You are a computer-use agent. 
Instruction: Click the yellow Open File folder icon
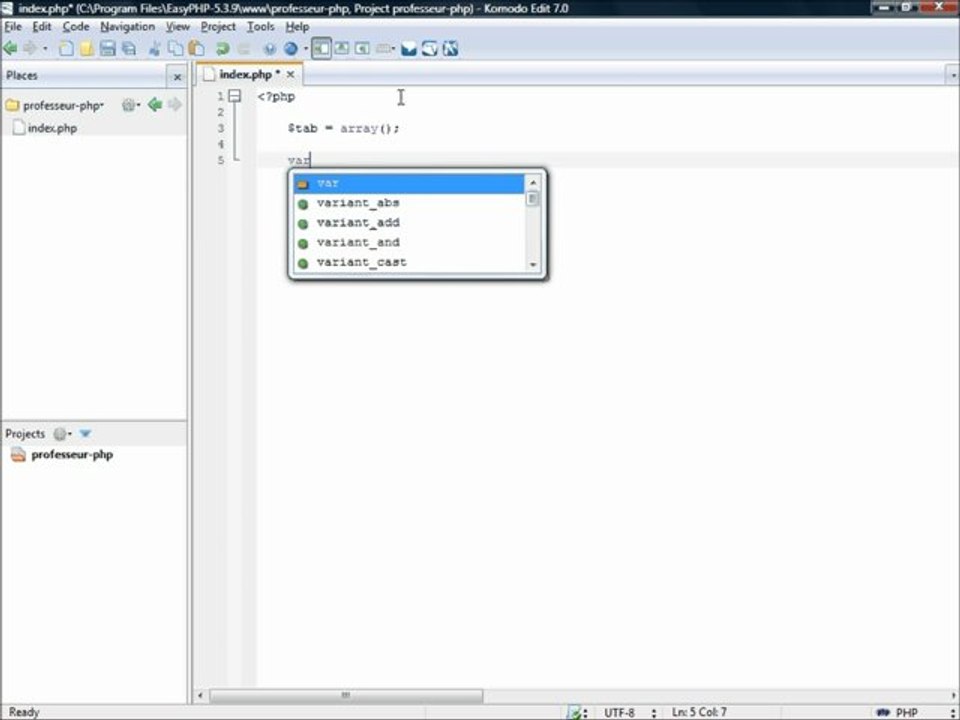coord(86,48)
